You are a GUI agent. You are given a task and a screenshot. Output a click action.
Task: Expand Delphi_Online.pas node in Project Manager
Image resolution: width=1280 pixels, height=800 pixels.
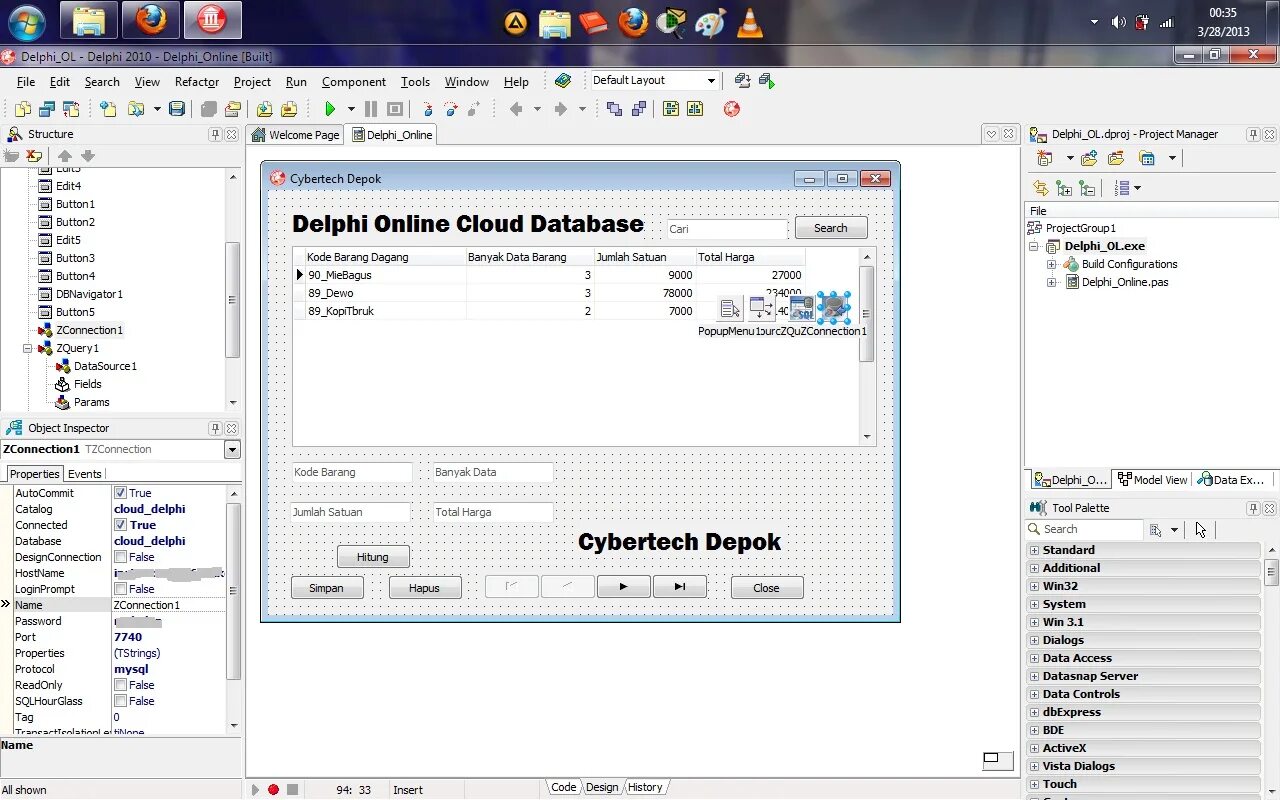coord(1052,282)
